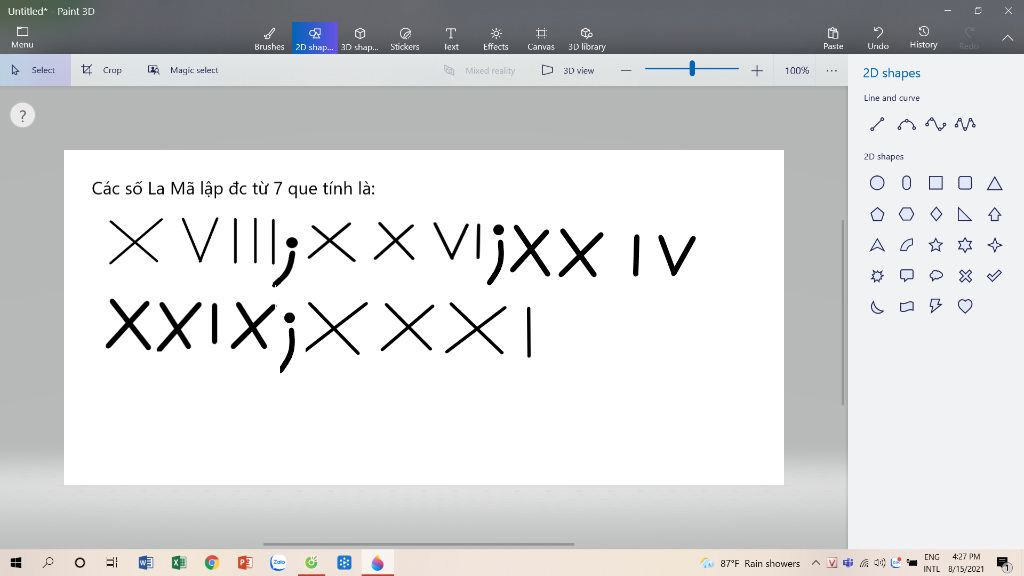Select the straight Line tool
Screen dimensions: 1024x576
point(877,124)
